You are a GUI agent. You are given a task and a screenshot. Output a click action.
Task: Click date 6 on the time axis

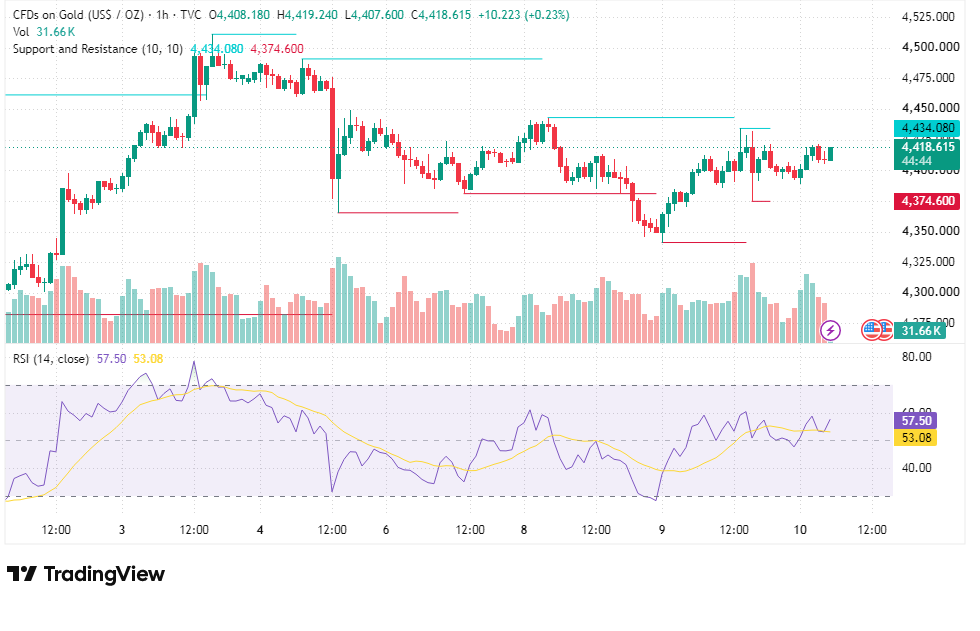[386, 530]
